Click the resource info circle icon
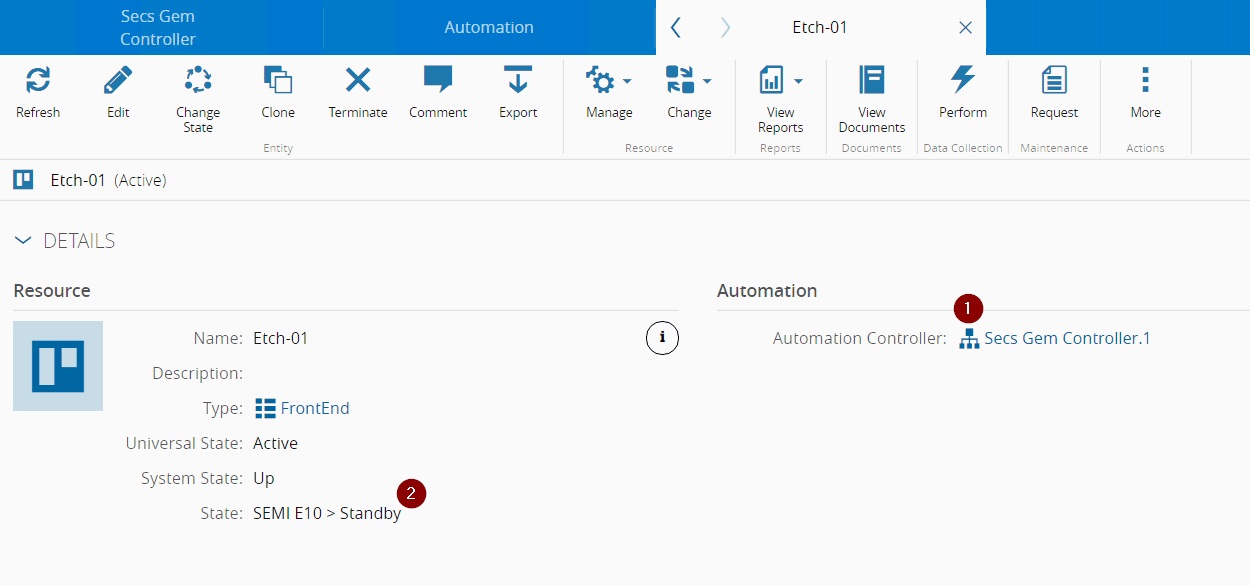 tap(662, 338)
